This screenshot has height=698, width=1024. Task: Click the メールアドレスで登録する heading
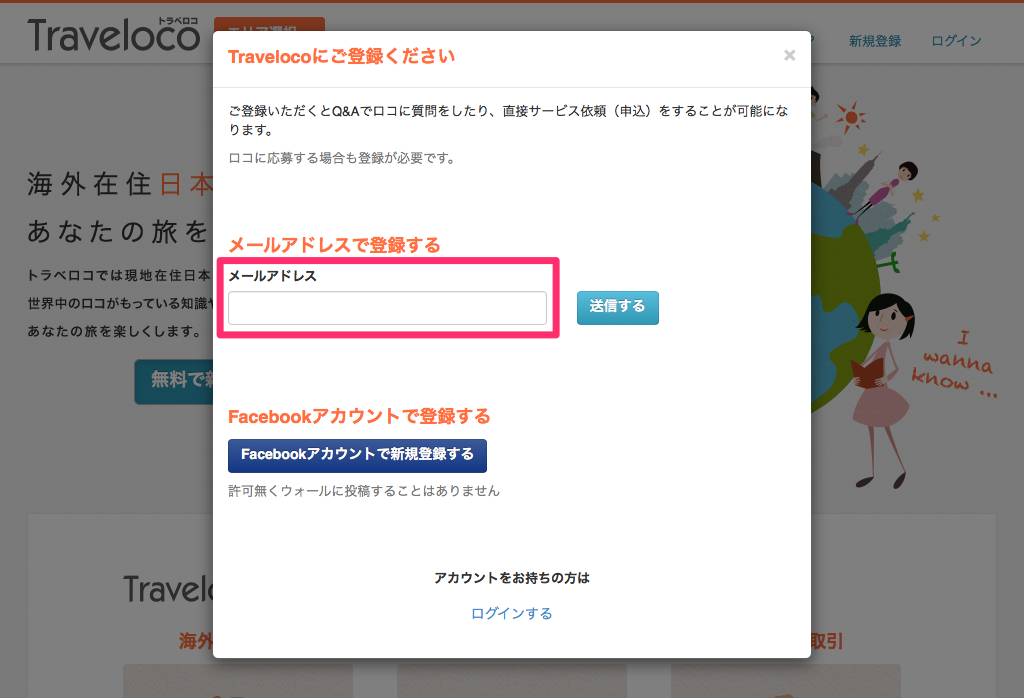click(x=334, y=246)
